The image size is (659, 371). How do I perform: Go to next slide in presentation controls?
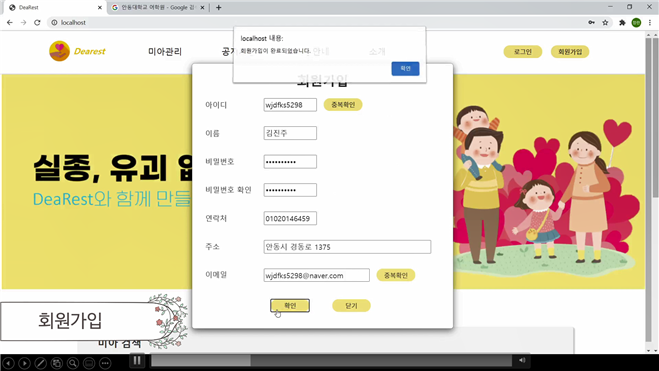point(24,363)
